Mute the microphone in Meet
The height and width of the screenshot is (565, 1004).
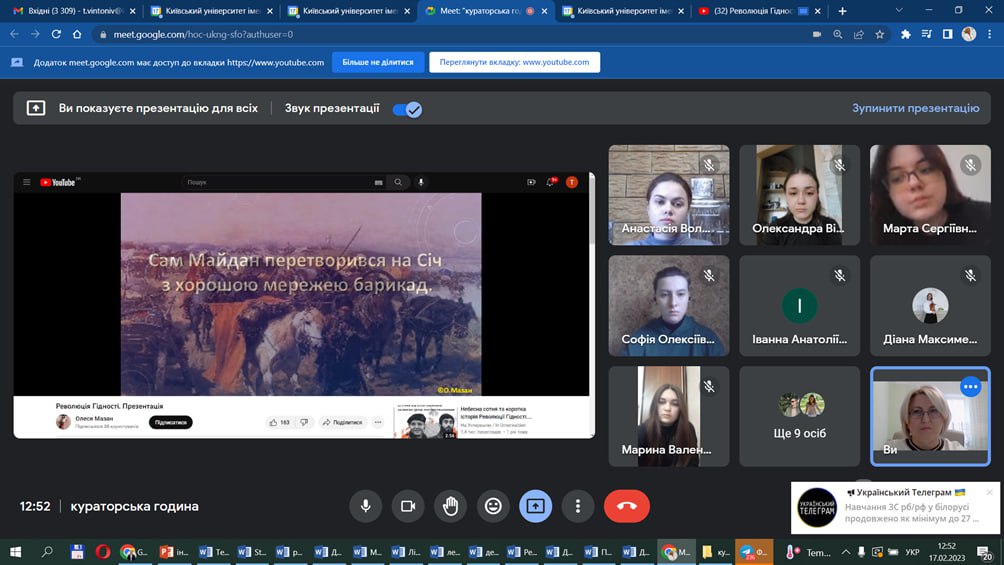(x=365, y=506)
